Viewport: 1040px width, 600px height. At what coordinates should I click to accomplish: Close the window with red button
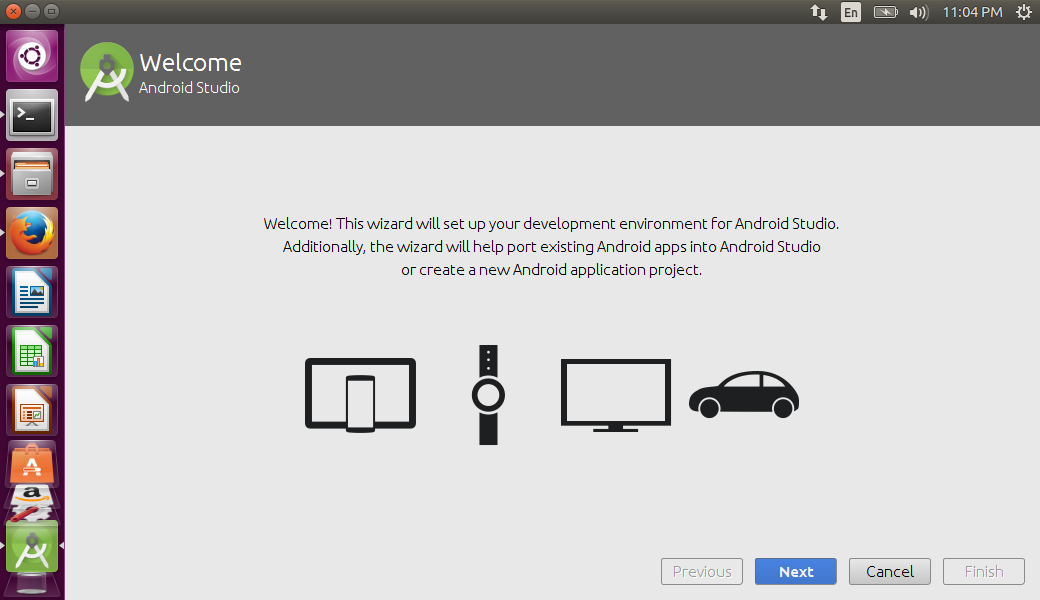[13, 11]
